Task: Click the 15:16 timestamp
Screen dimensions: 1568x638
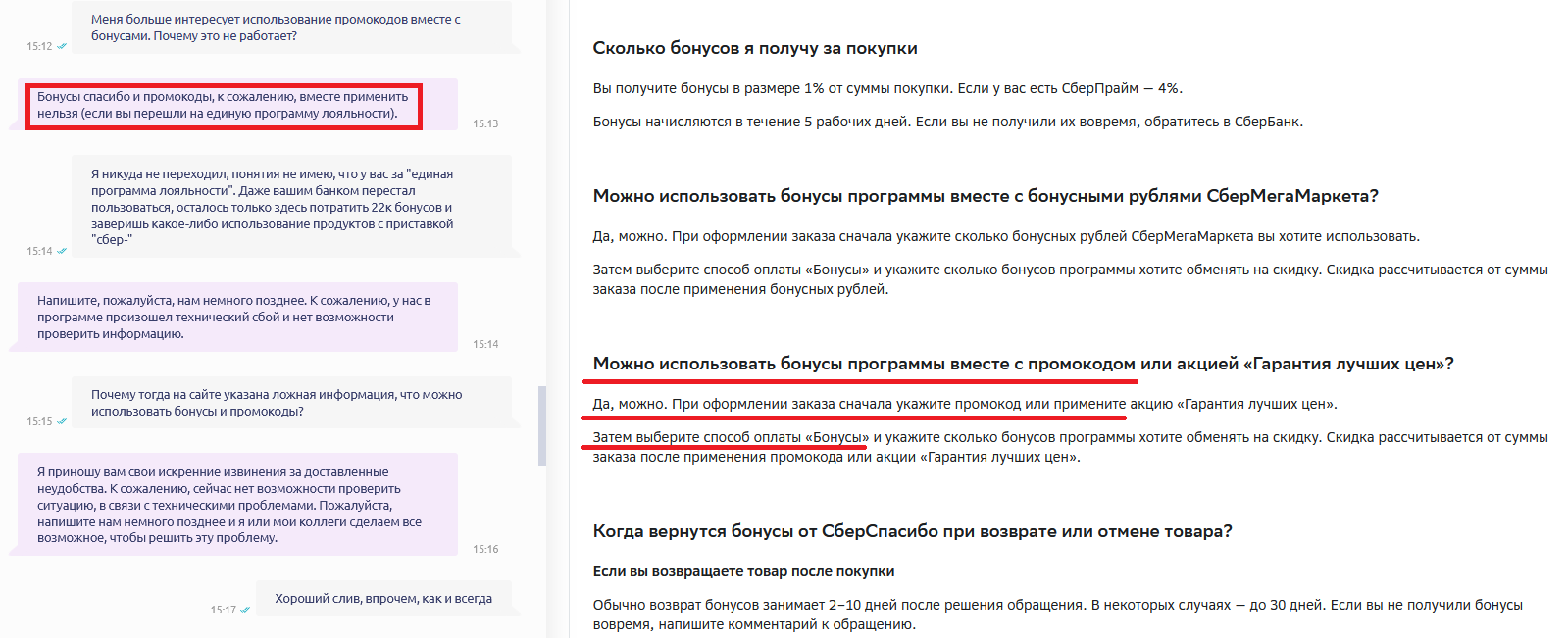Action: (485, 549)
